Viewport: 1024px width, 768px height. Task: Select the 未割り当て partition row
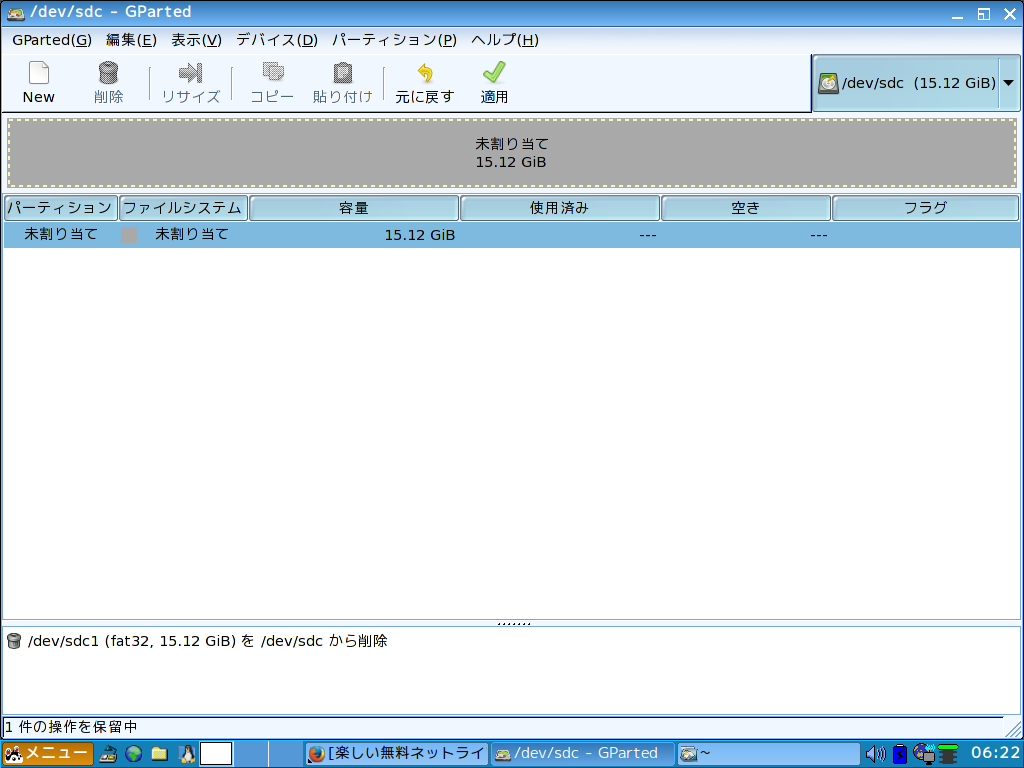[x=511, y=234]
